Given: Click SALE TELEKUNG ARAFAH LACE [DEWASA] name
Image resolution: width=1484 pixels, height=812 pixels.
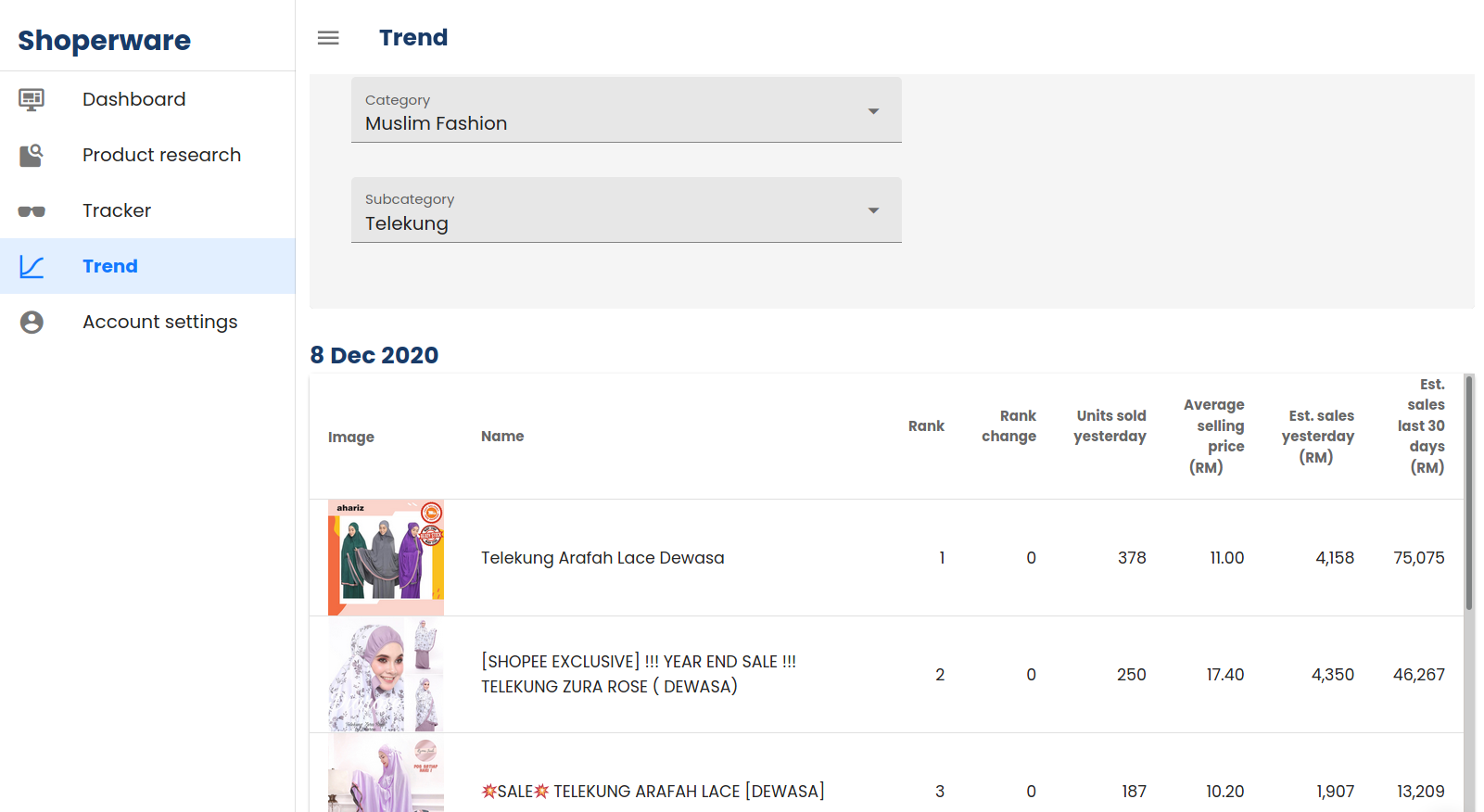Looking at the screenshot, I should [653, 791].
